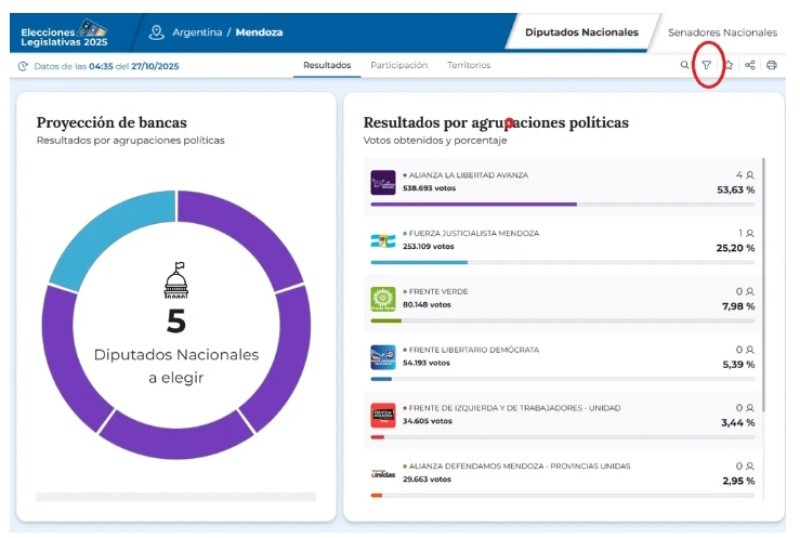The image size is (800, 538).
Task: Click the print icon
Action: click(771, 66)
